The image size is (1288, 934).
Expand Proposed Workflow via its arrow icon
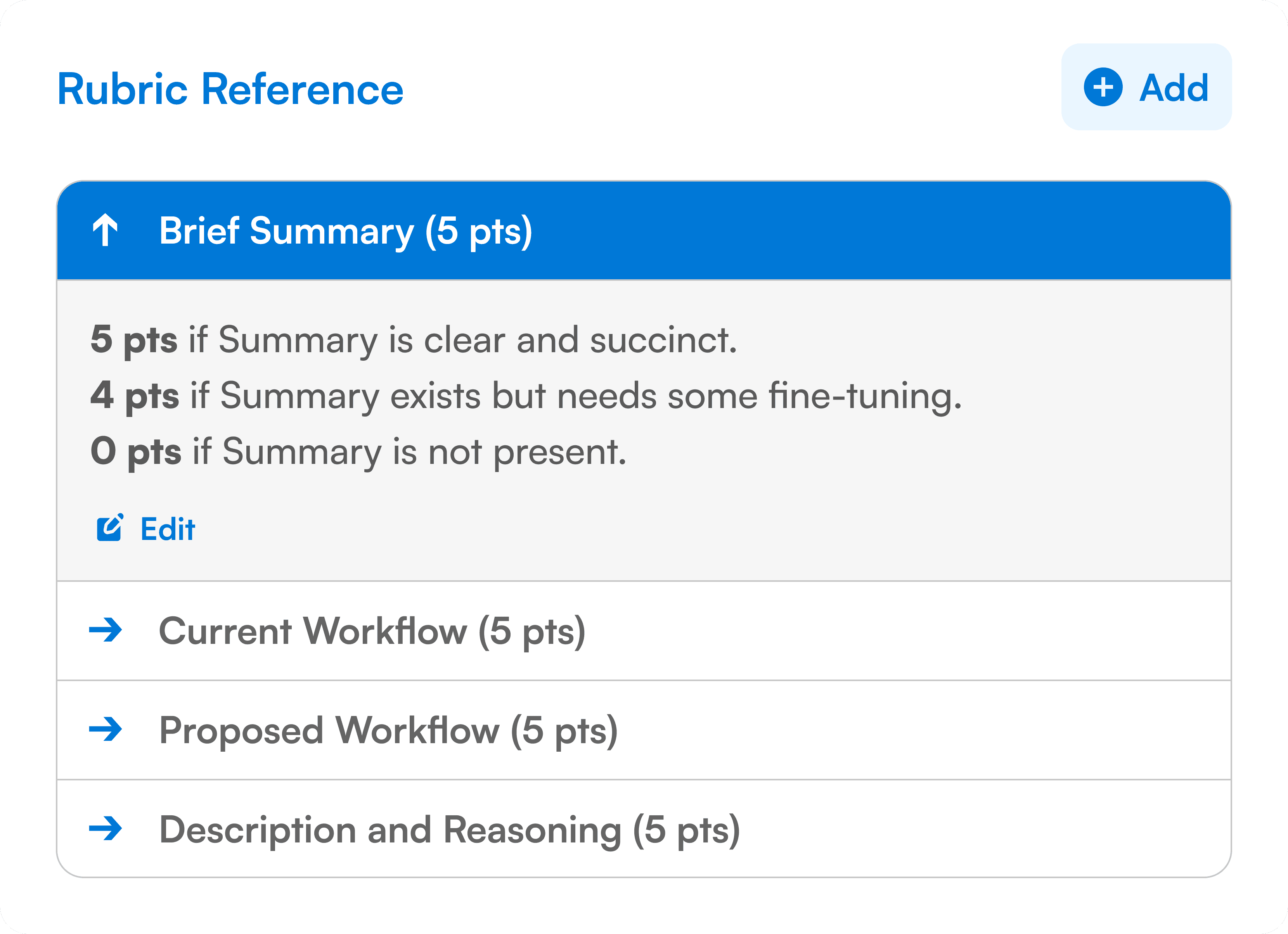[106, 730]
